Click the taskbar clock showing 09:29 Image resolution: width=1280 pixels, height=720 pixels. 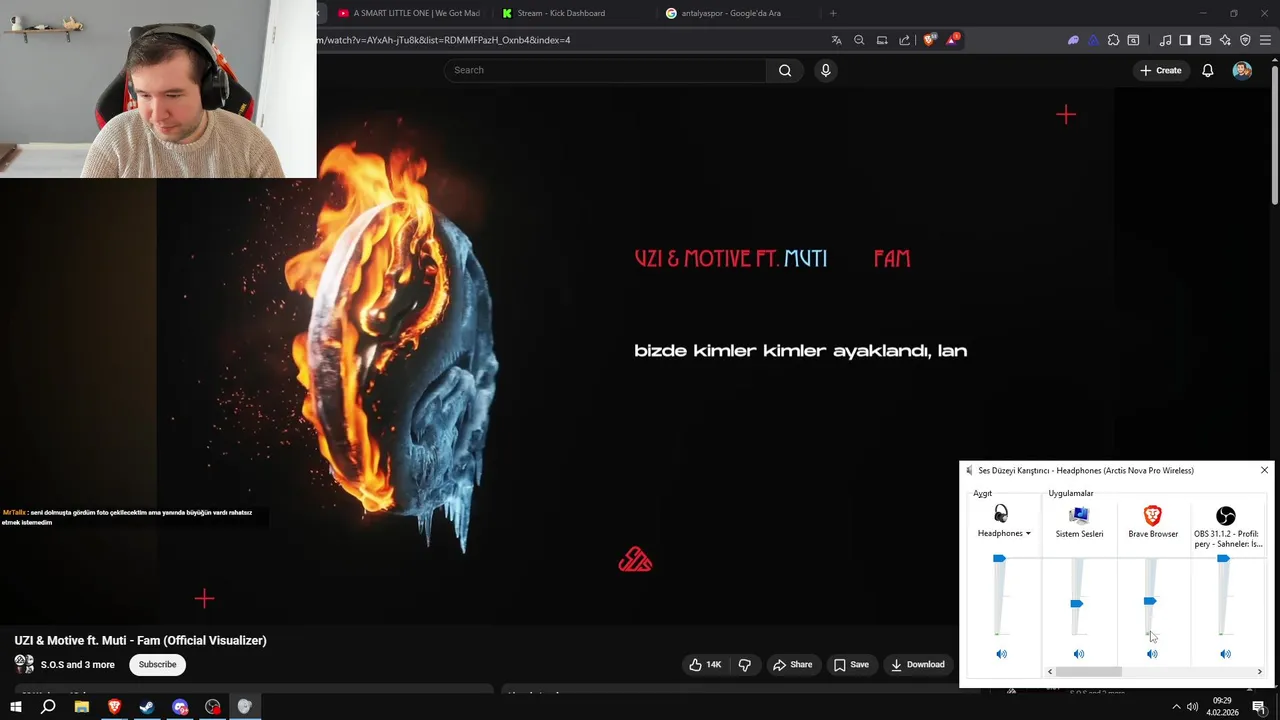point(1222,707)
